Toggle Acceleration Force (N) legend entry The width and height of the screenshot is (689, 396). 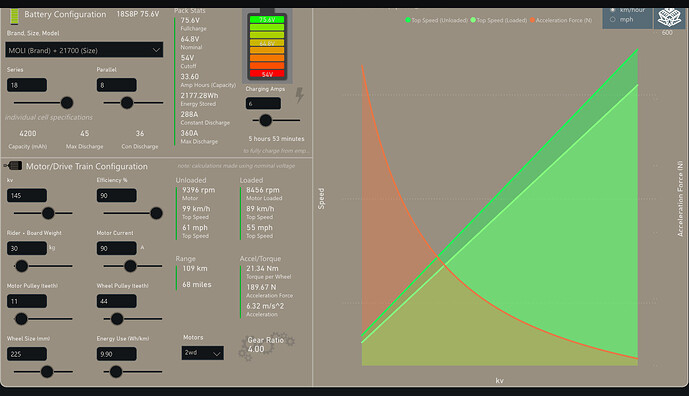tap(561, 20)
